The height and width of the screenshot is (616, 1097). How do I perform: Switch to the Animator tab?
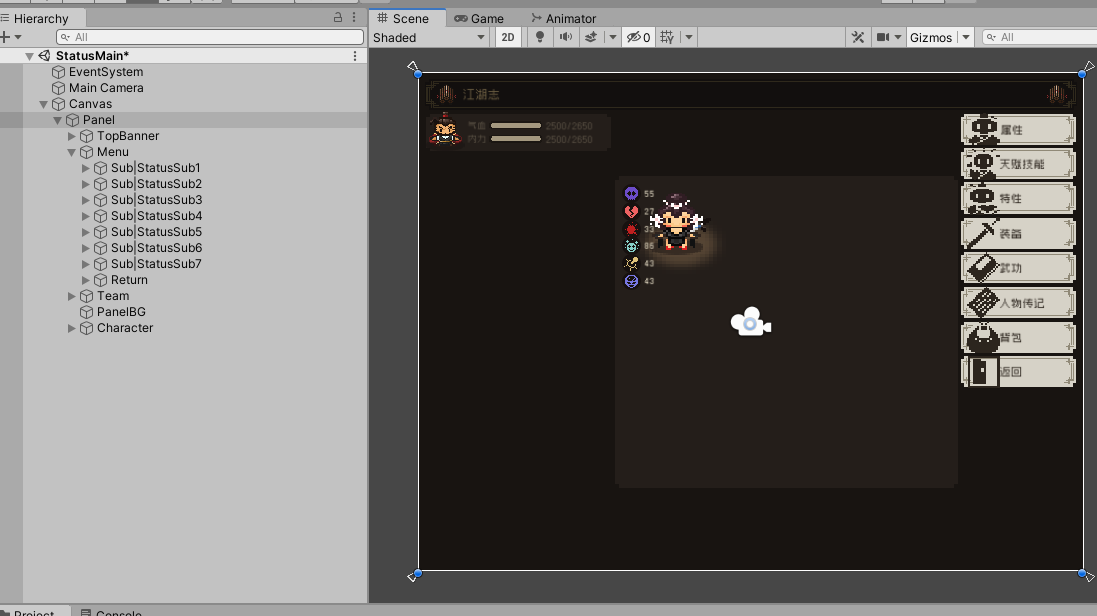tap(564, 18)
